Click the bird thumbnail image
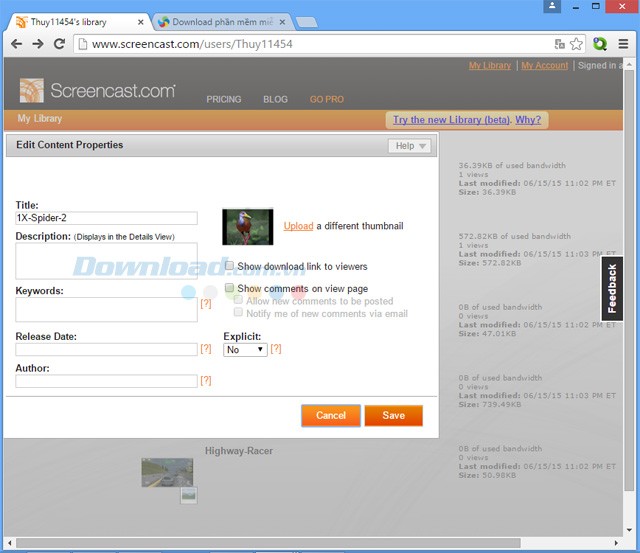Screen dimensions: 640x553 248,227
